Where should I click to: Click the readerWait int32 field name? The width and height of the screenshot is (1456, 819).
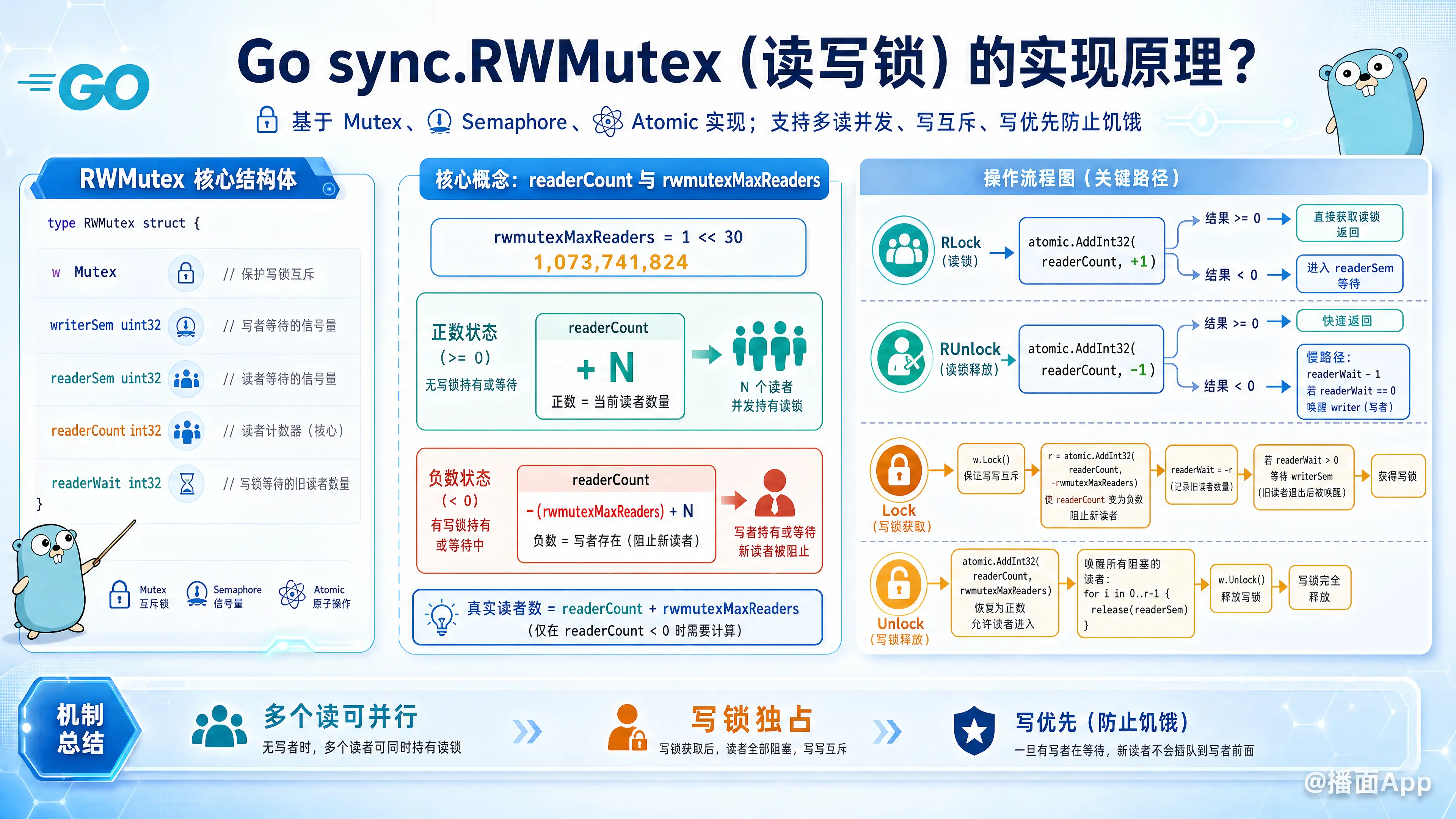(x=106, y=484)
